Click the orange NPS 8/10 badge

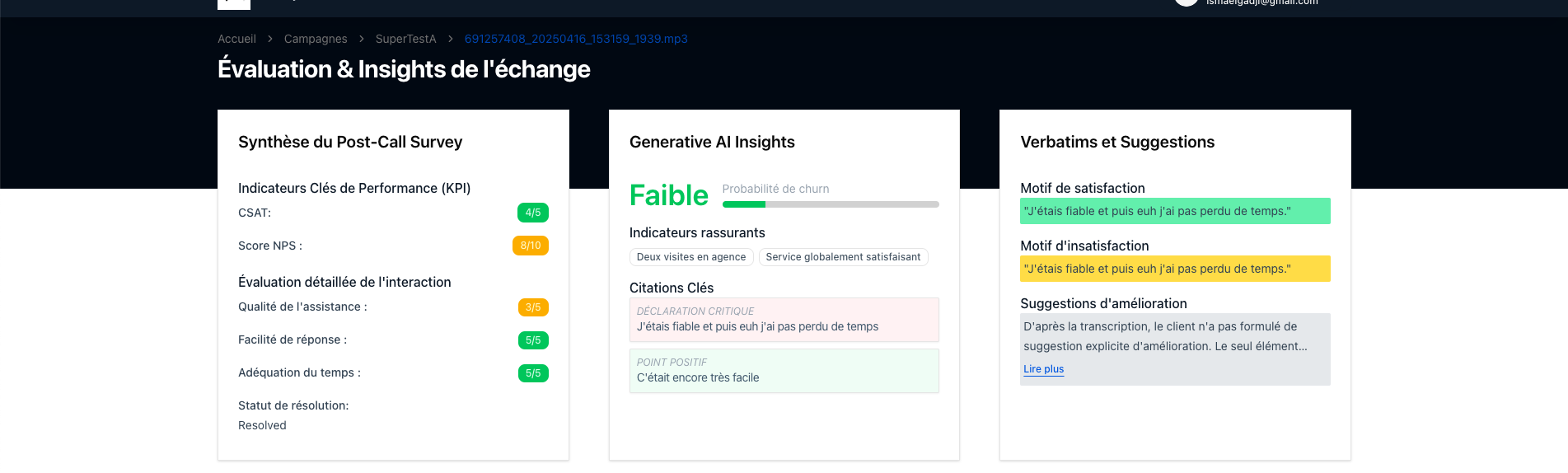click(531, 246)
